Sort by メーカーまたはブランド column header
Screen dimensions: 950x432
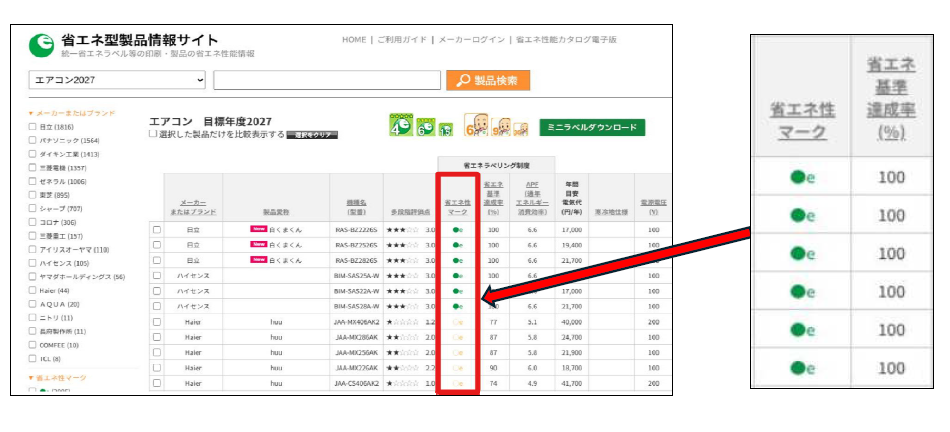[193, 208]
